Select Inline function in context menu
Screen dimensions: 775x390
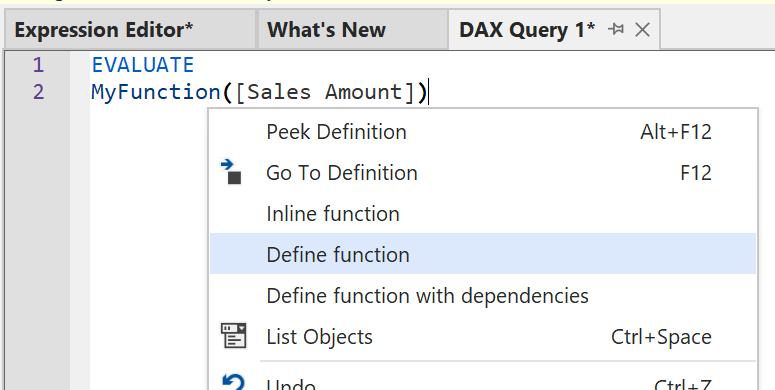(483, 214)
